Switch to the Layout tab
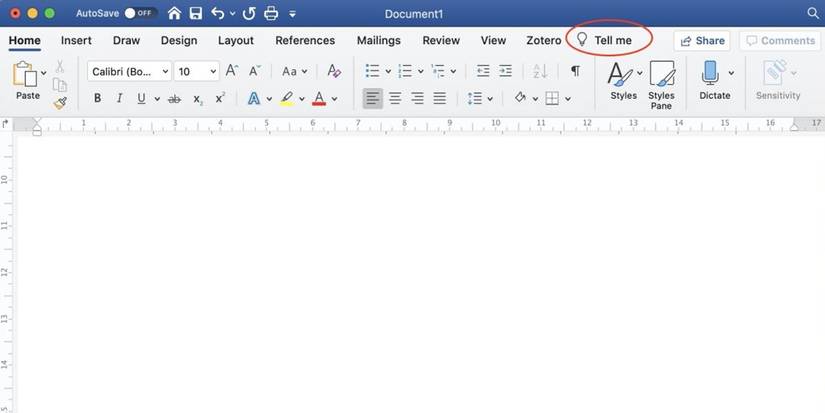Image resolution: width=825 pixels, height=413 pixels. pyautogui.click(x=236, y=41)
